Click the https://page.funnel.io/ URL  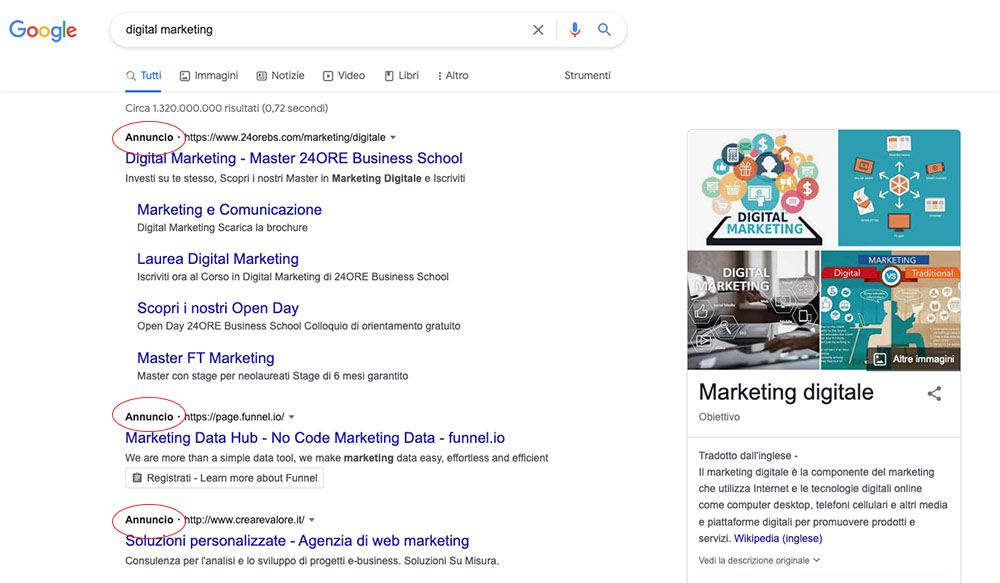(x=235, y=417)
